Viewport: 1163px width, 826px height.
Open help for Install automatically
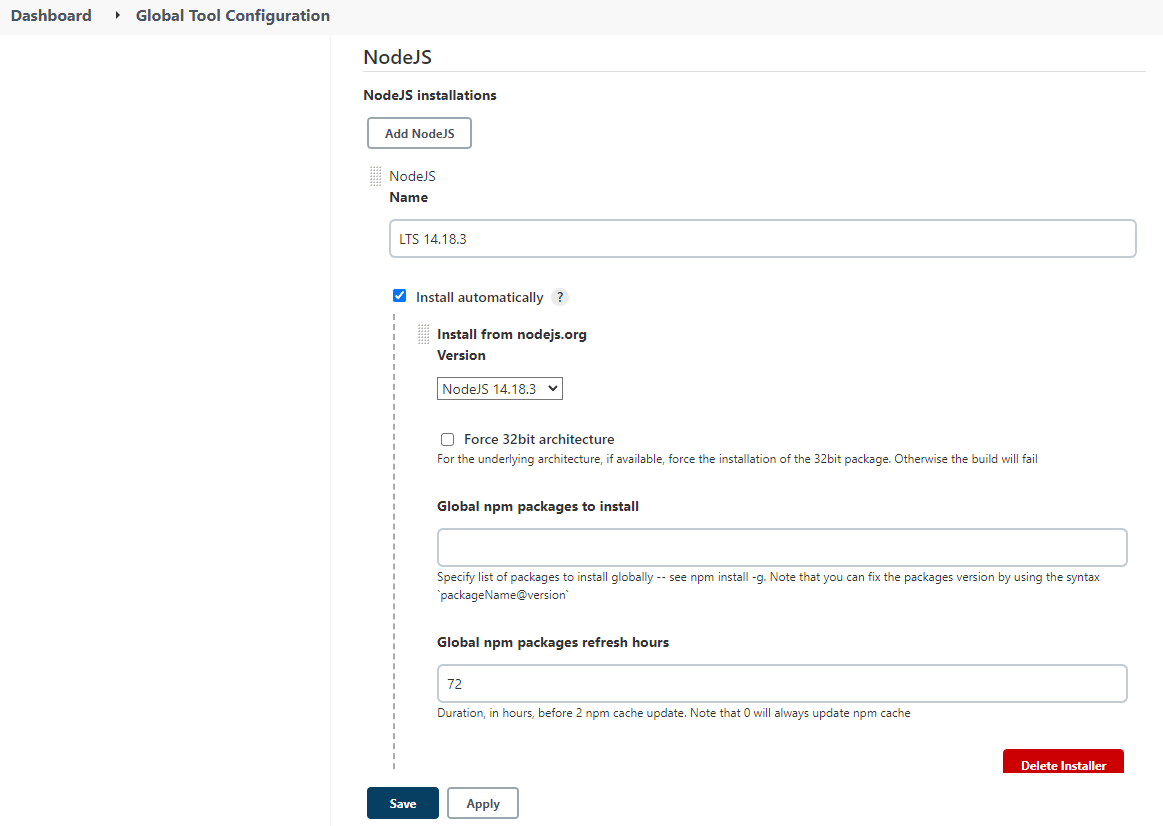pos(560,297)
